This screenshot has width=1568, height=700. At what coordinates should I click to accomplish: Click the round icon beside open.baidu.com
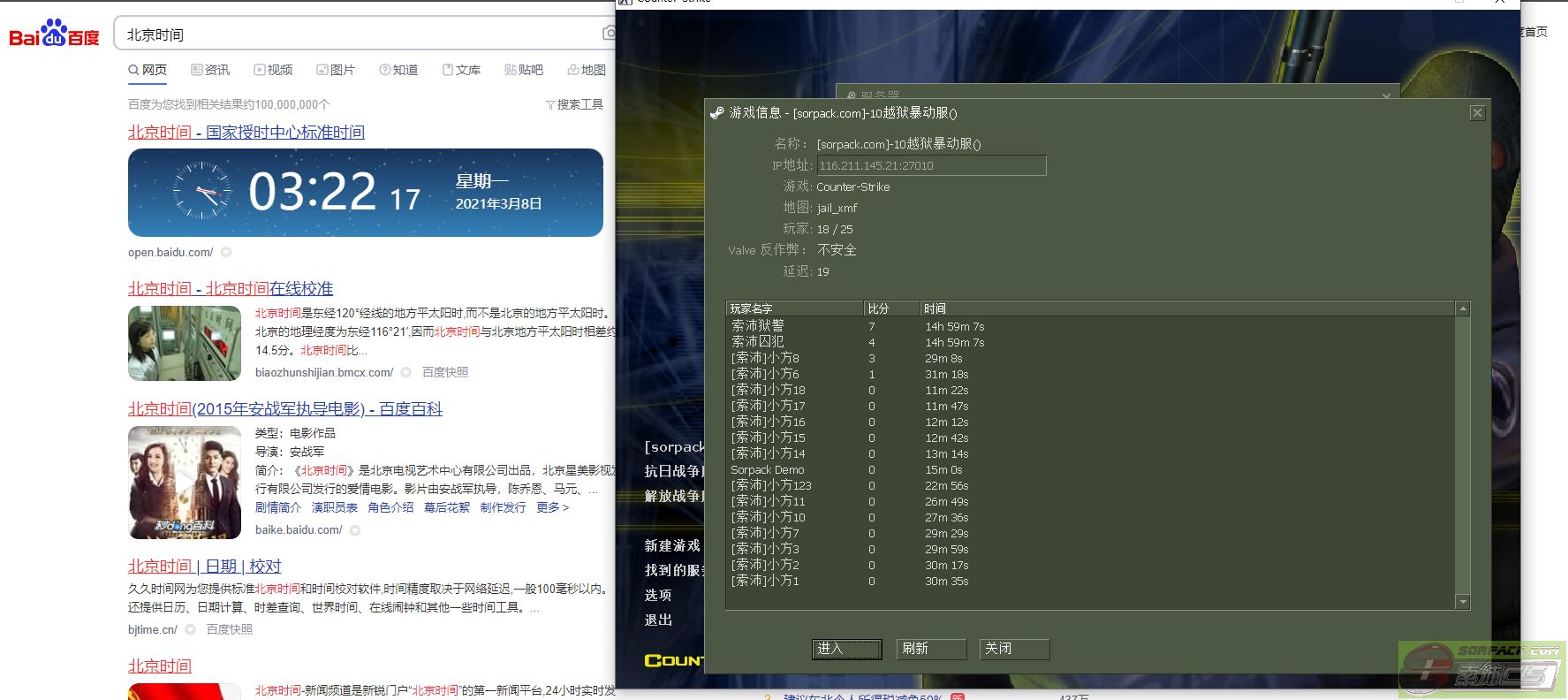[x=226, y=253]
